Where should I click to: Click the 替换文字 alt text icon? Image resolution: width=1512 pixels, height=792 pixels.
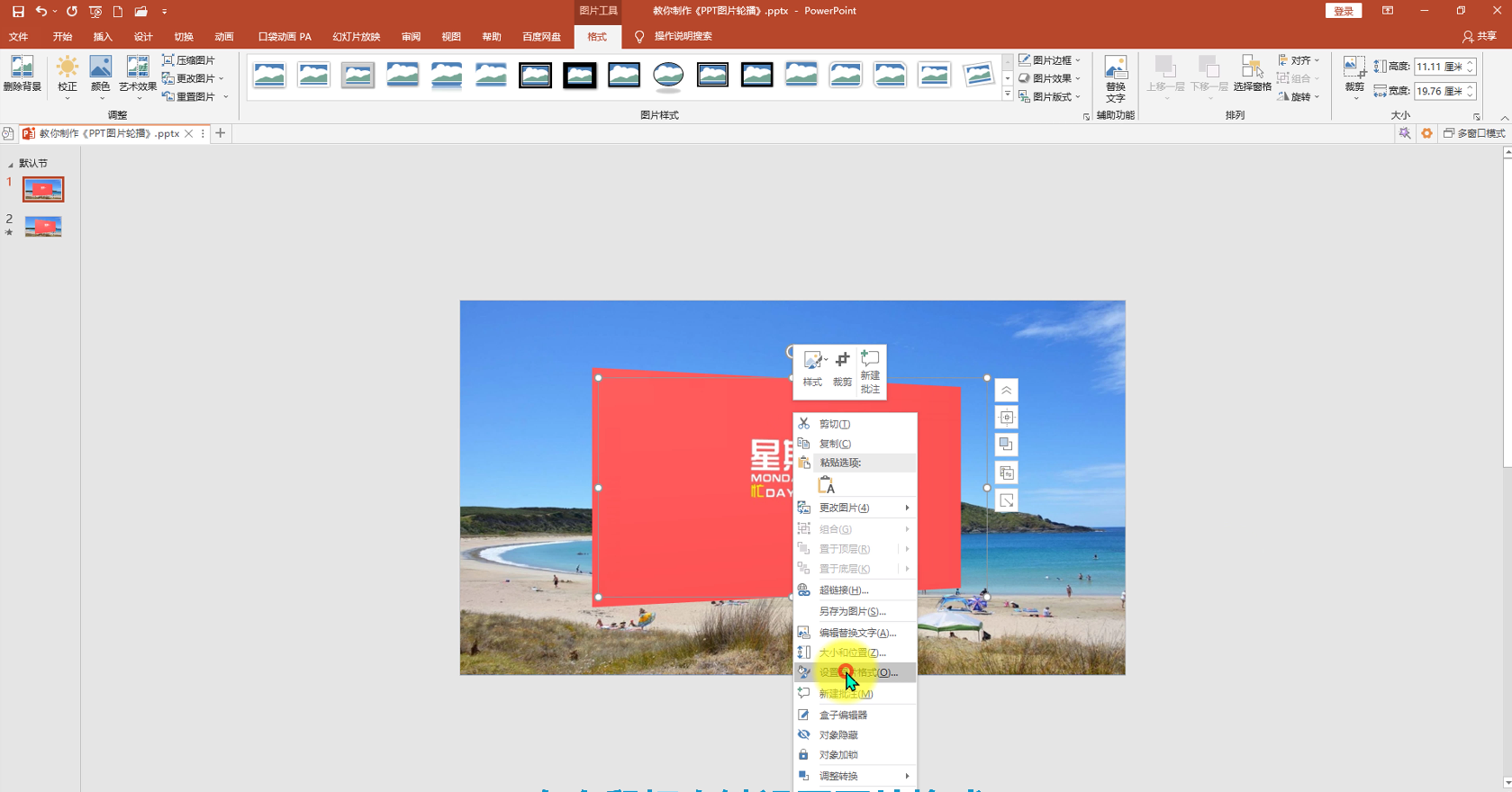1116,79
